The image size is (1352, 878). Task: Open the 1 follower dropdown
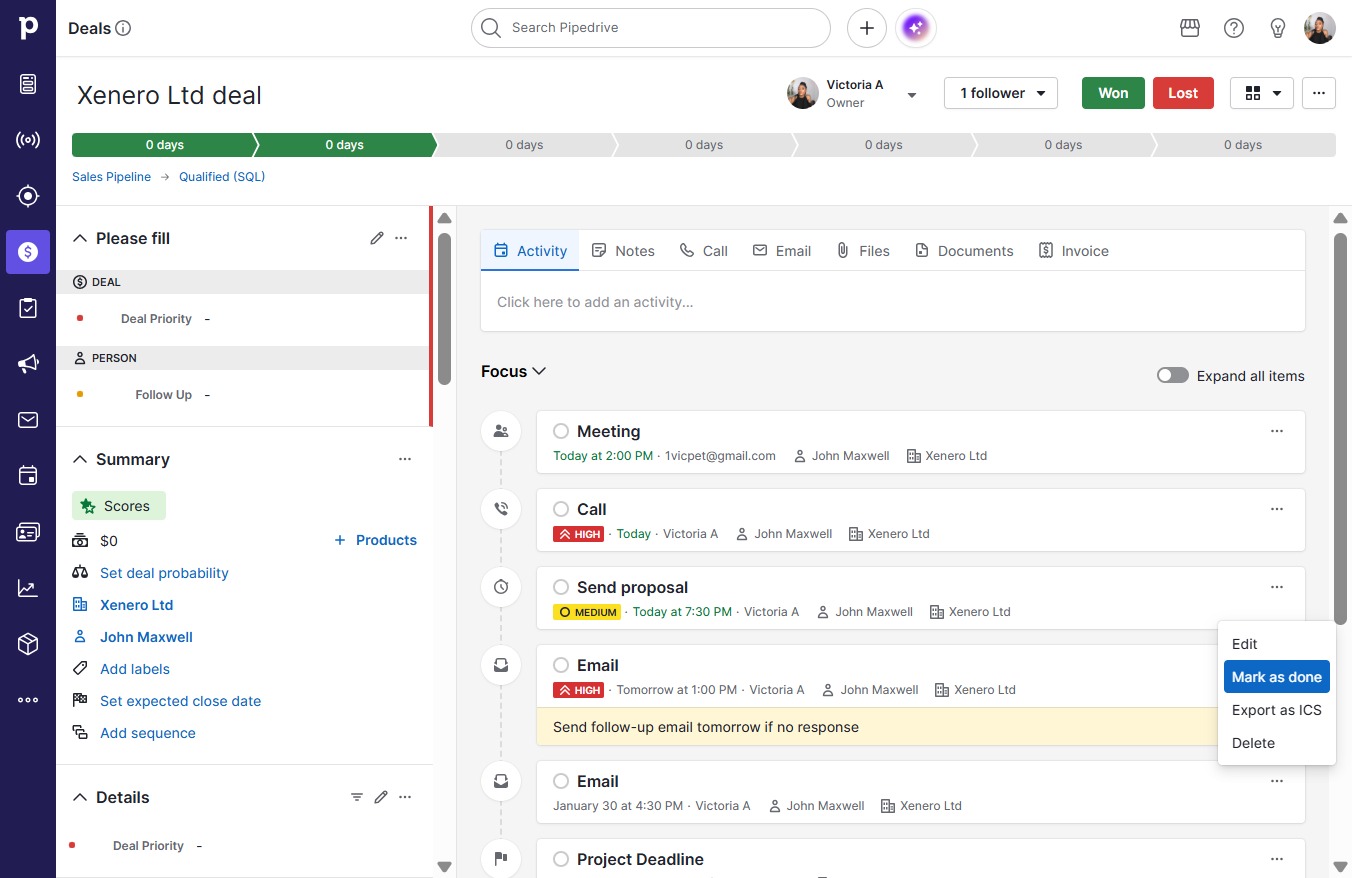pyautogui.click(x=1001, y=93)
